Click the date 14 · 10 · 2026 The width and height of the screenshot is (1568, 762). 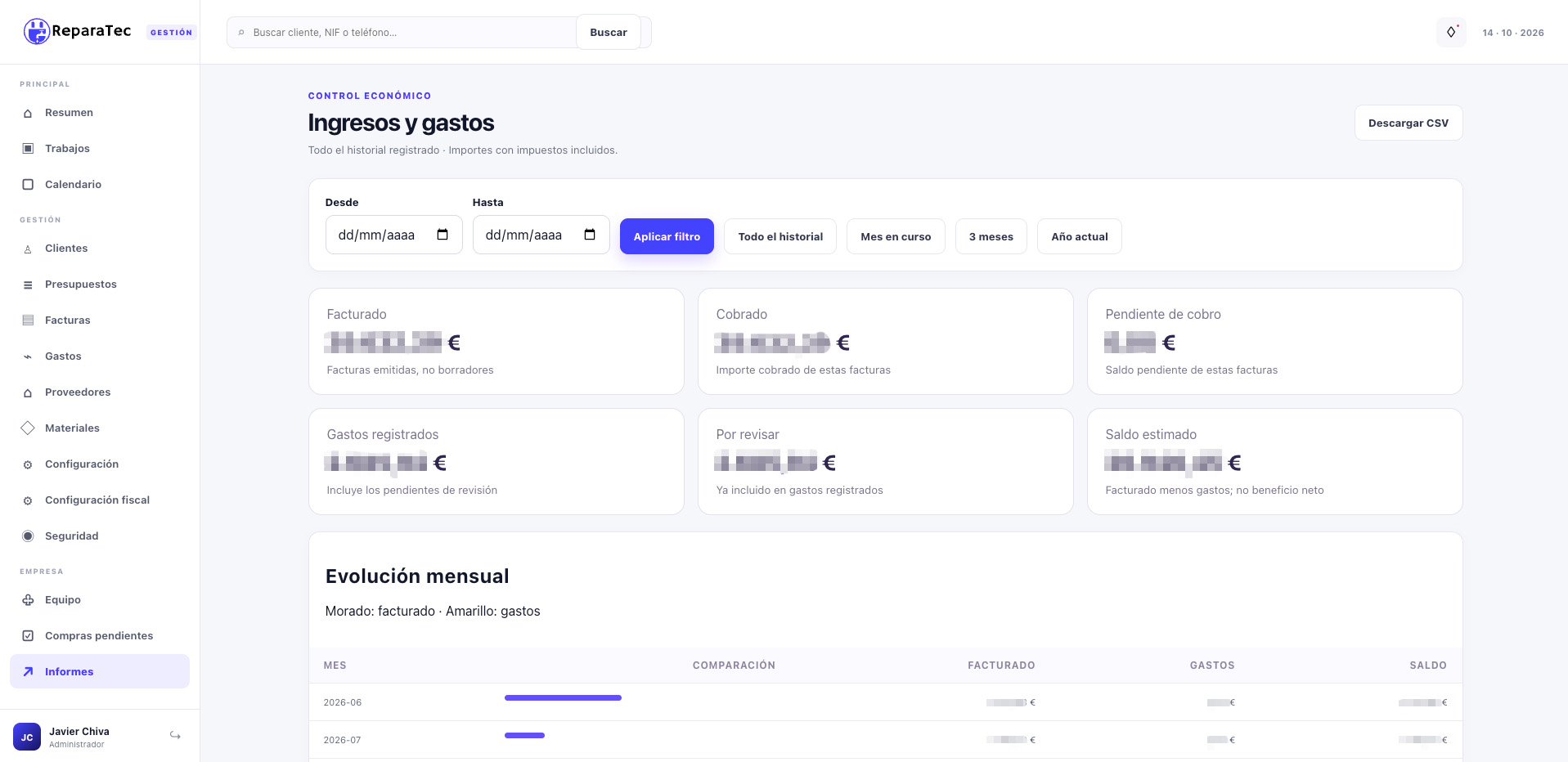coord(1513,33)
